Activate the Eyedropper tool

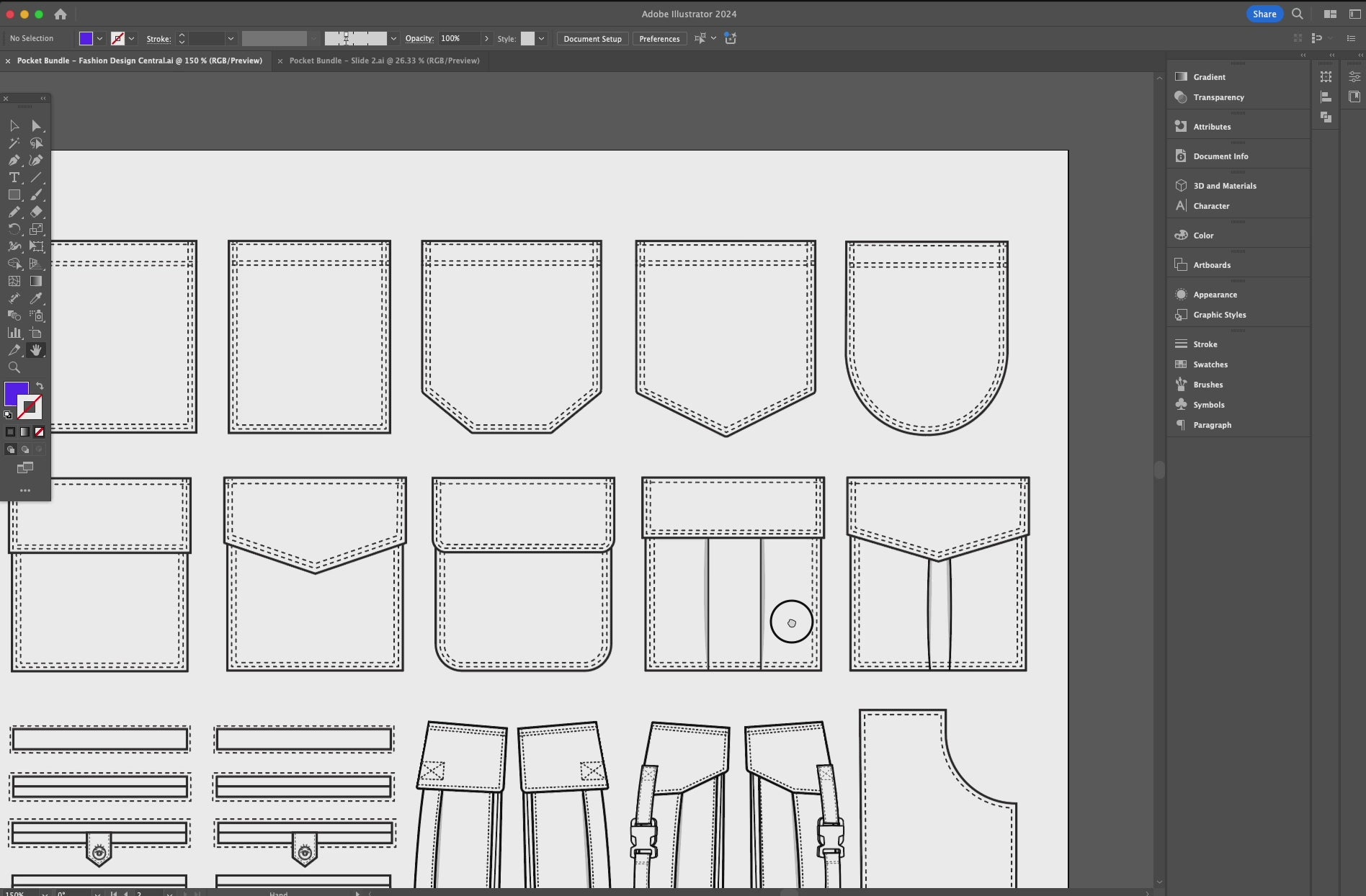(x=35, y=298)
